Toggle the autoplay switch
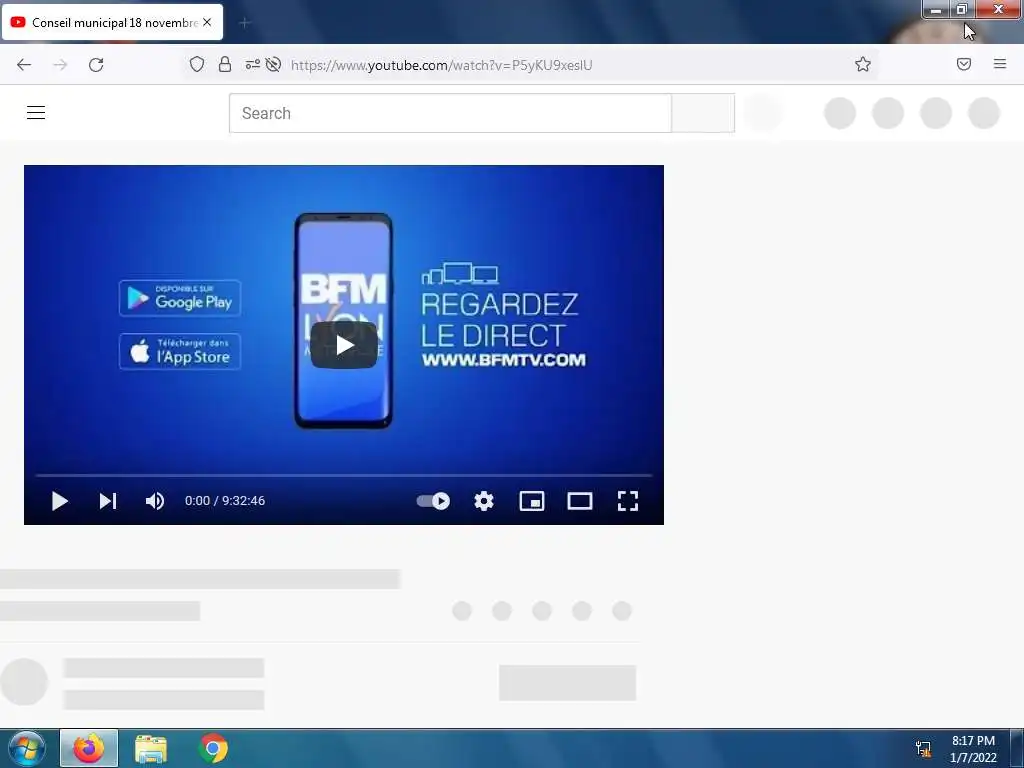 433,501
